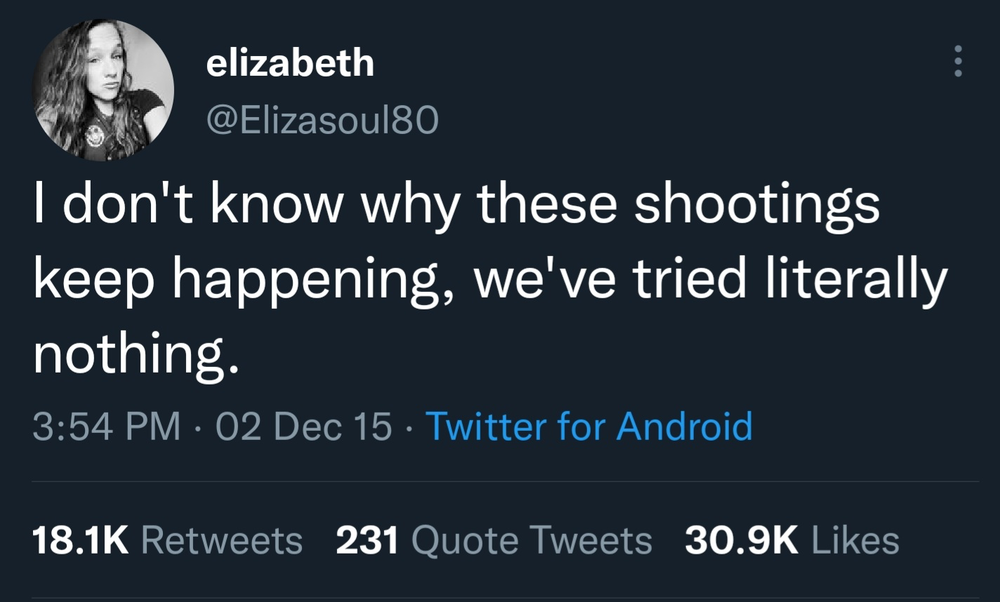Click the "231" quote tweet count
The width and height of the screenshot is (1000, 602).
(367, 540)
